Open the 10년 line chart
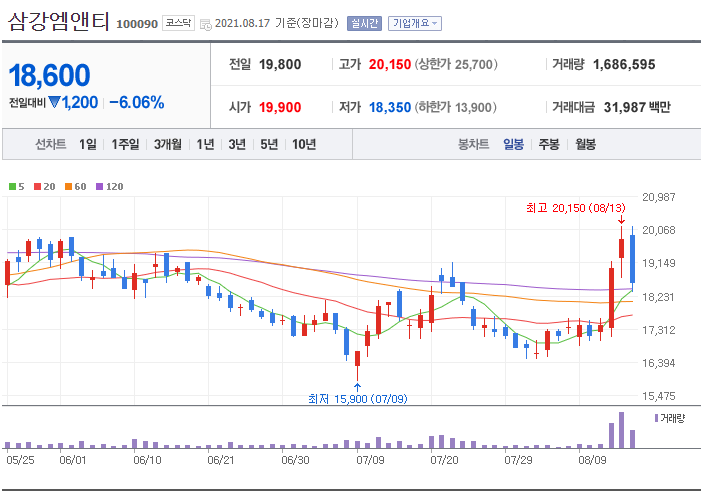The height and width of the screenshot is (491, 701). (304, 144)
